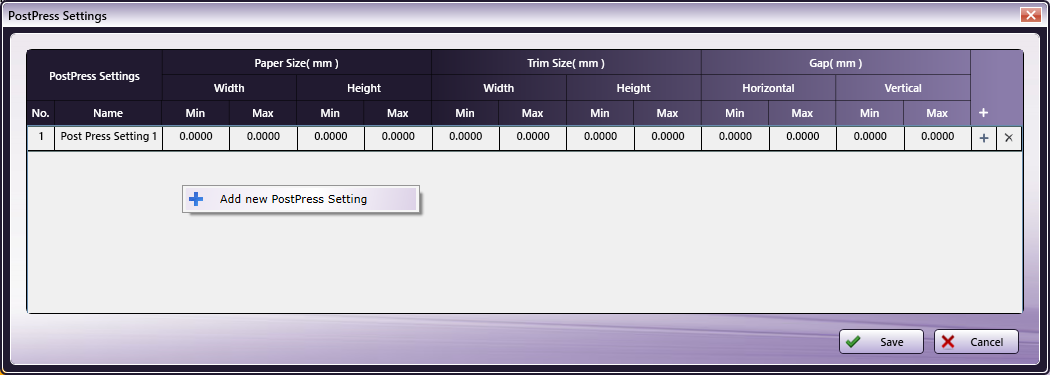
Task: Edit the Post Press Setting 1 name cell
Action: point(108,138)
